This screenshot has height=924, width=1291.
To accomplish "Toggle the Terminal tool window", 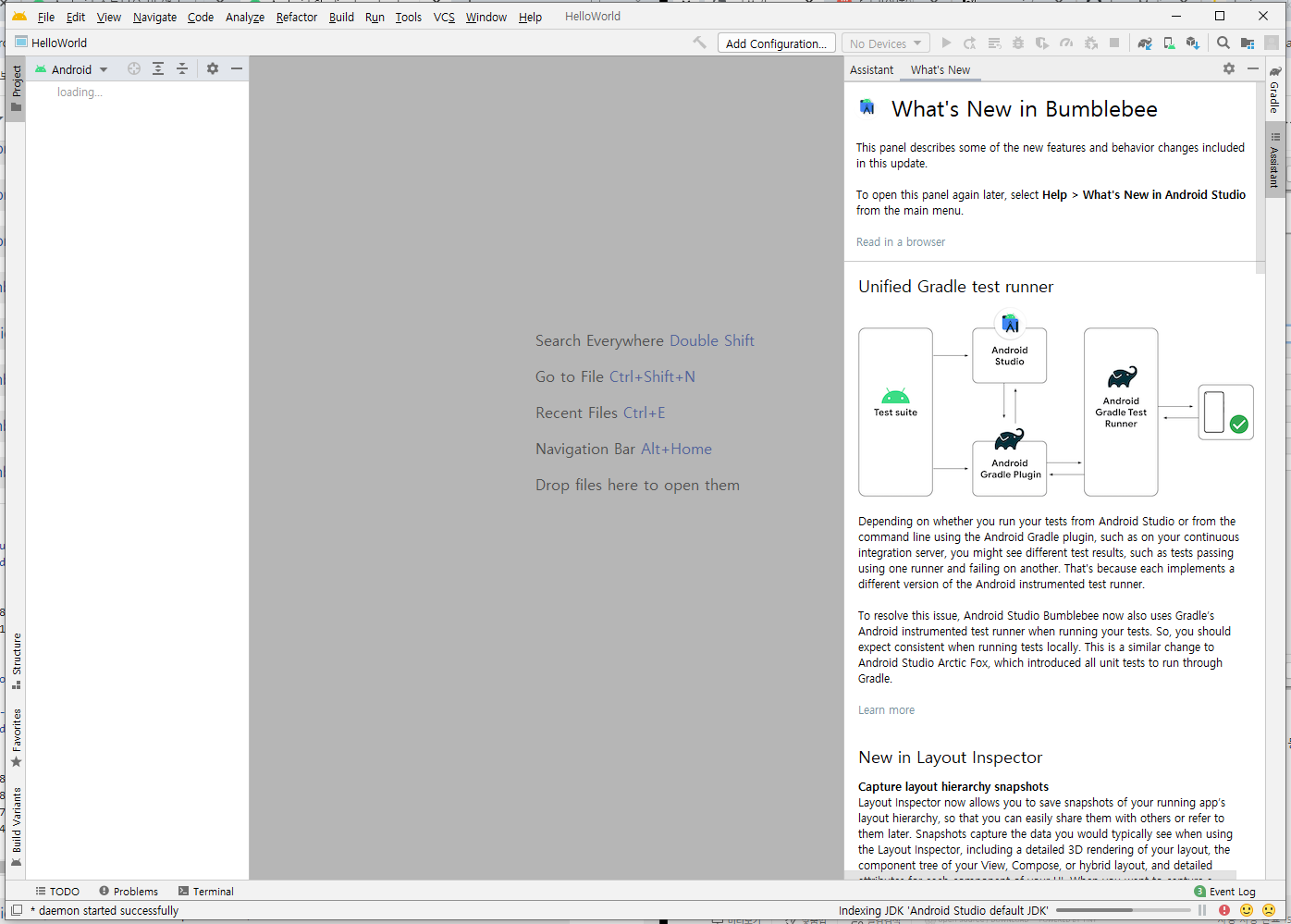I will click(x=205, y=892).
